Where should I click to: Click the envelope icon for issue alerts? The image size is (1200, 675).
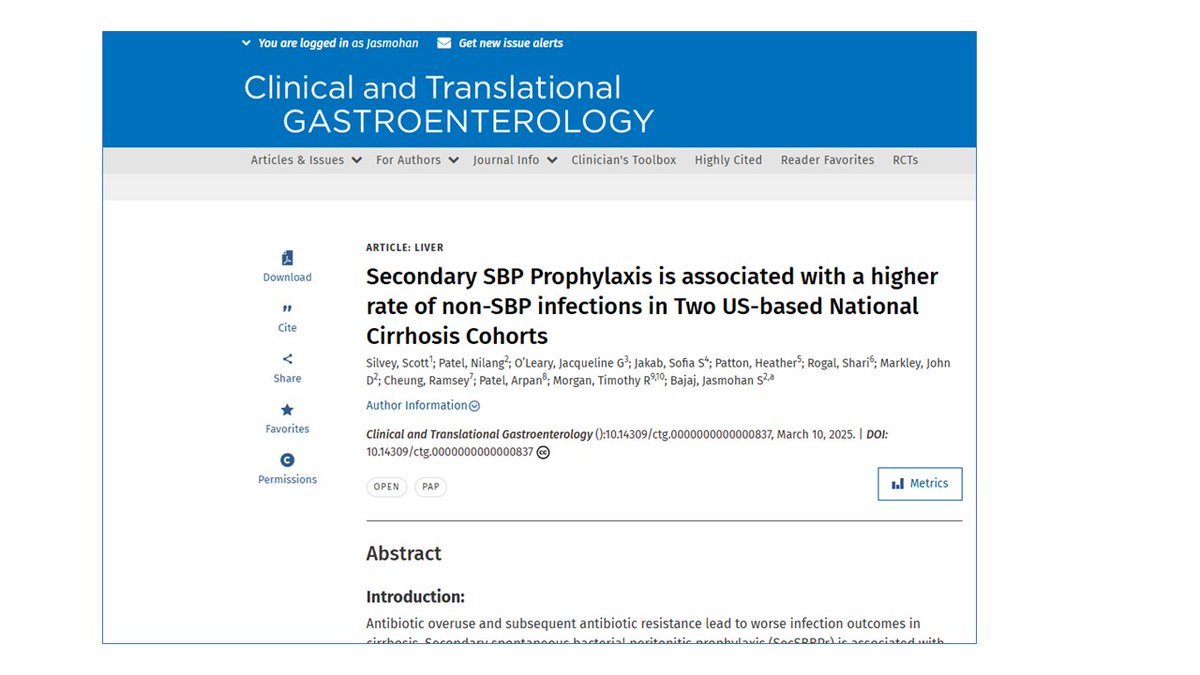(x=444, y=43)
